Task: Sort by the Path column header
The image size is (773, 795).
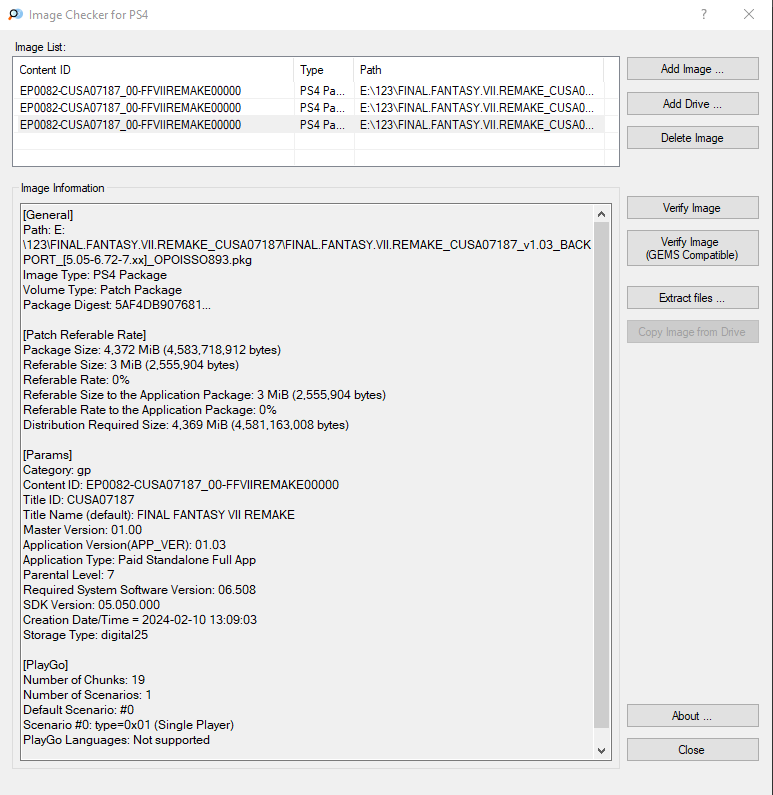Action: click(x=478, y=70)
